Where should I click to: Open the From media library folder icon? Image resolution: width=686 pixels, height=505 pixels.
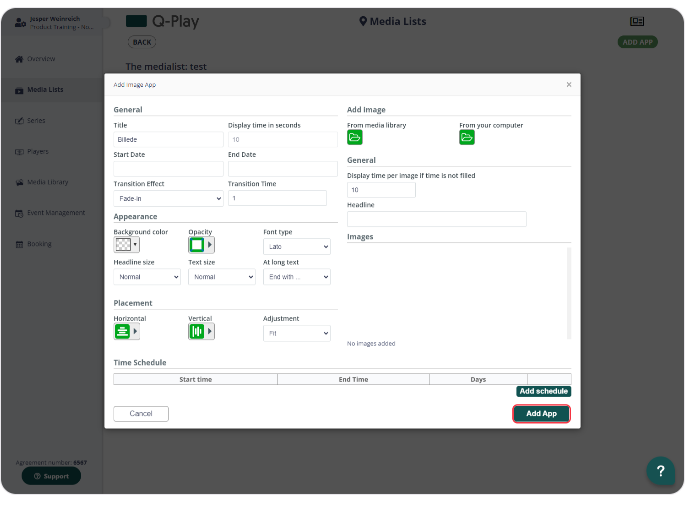[x=354, y=137]
